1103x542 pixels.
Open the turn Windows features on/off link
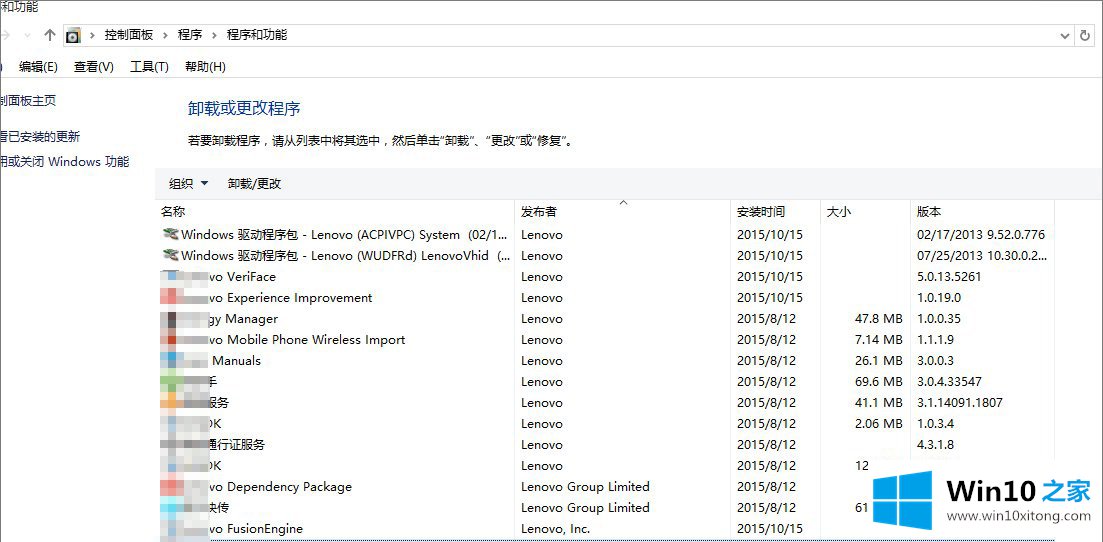point(65,161)
